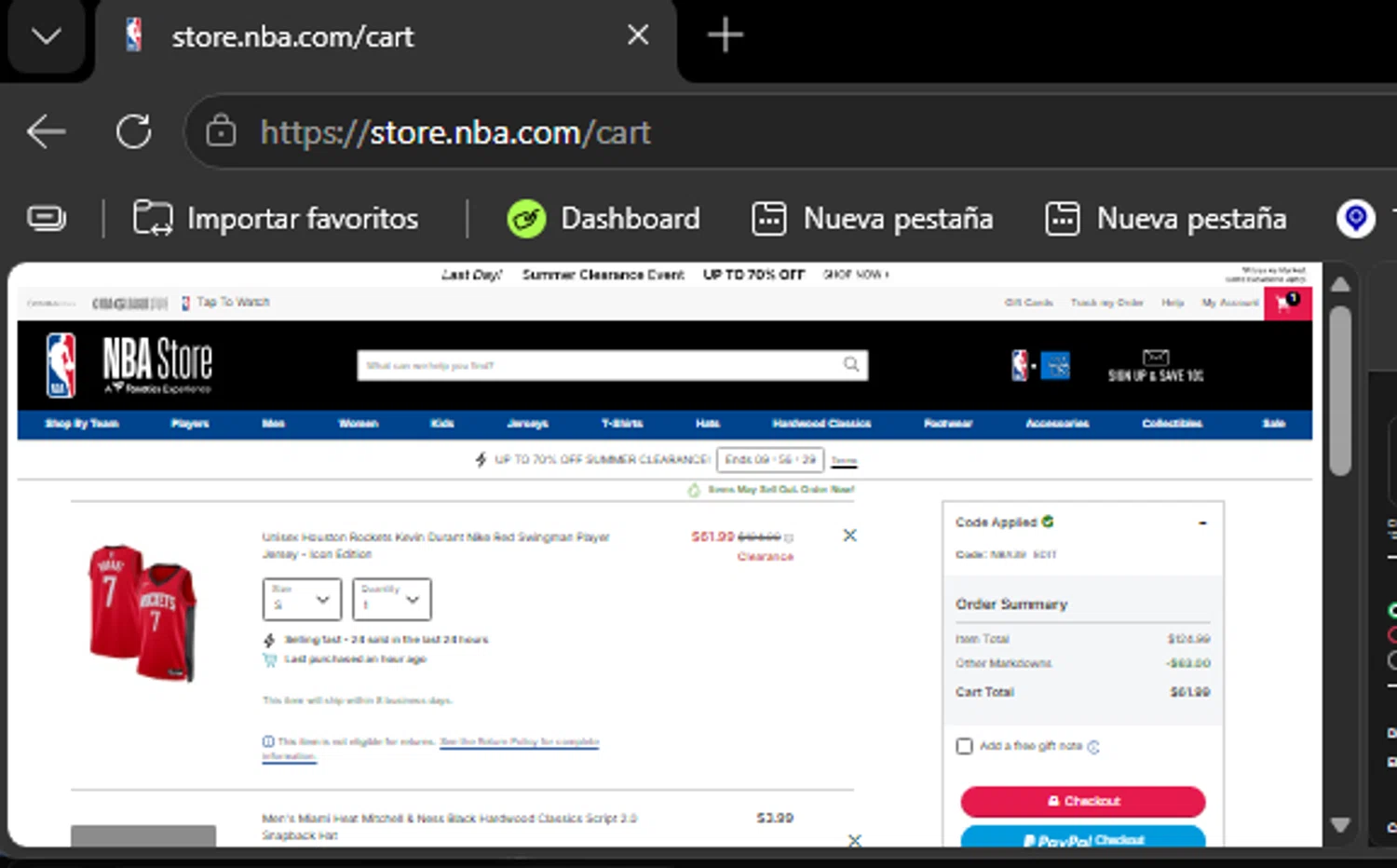View site info via the address bar lock icon
1397x868 pixels.
(x=221, y=131)
